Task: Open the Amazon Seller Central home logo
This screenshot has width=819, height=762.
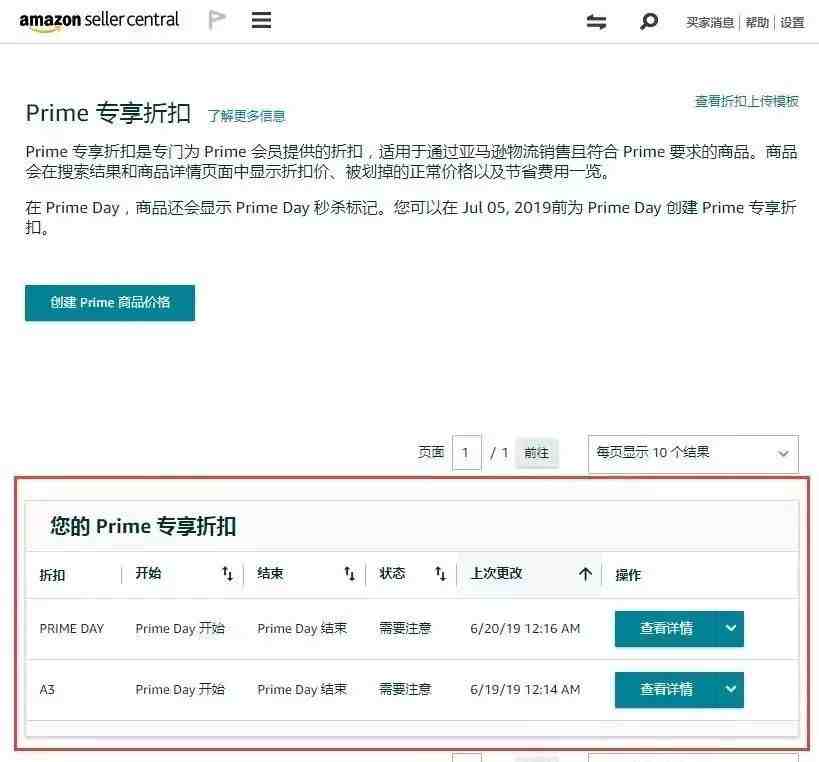Action: (99, 21)
